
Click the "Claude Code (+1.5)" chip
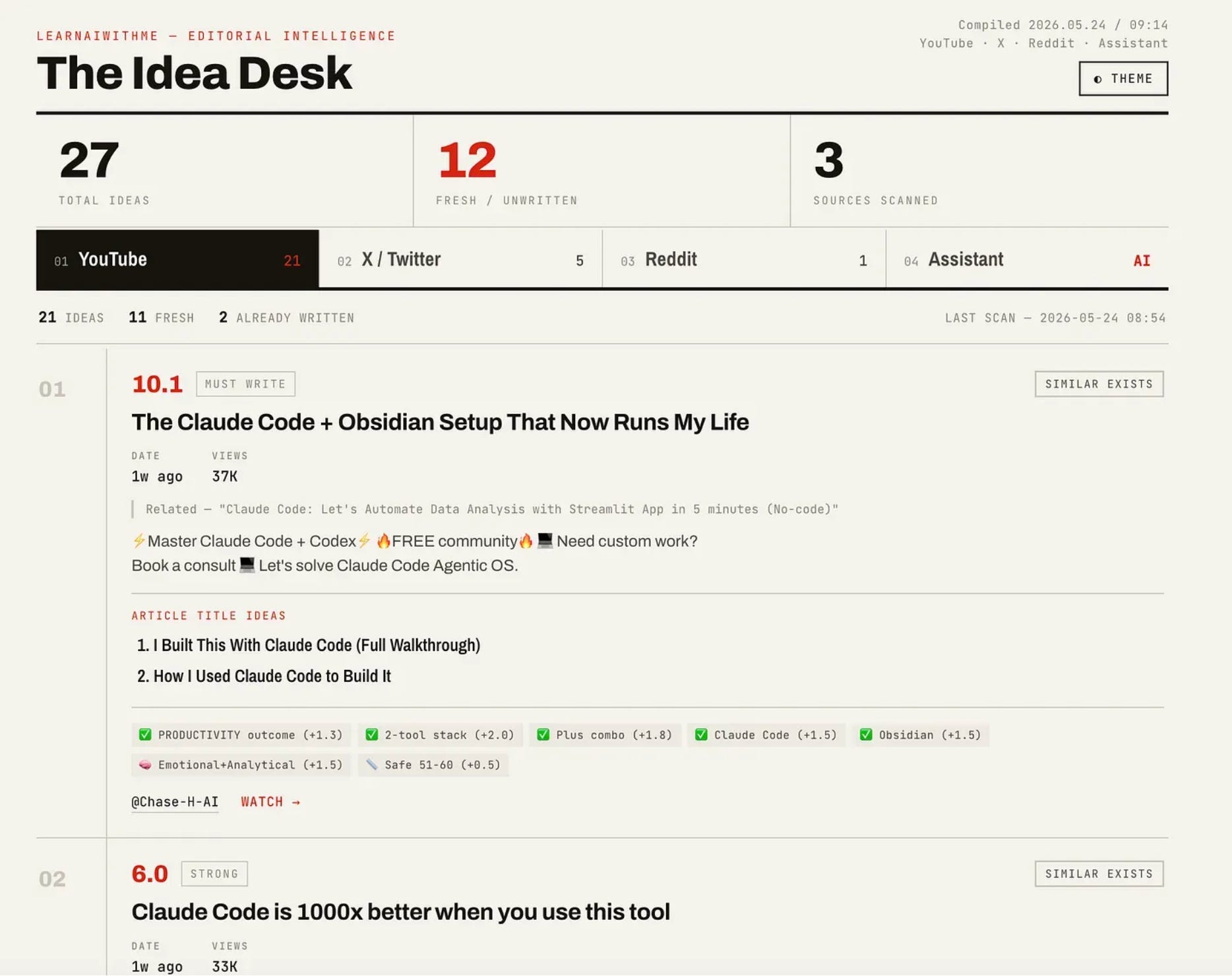(x=766, y=735)
